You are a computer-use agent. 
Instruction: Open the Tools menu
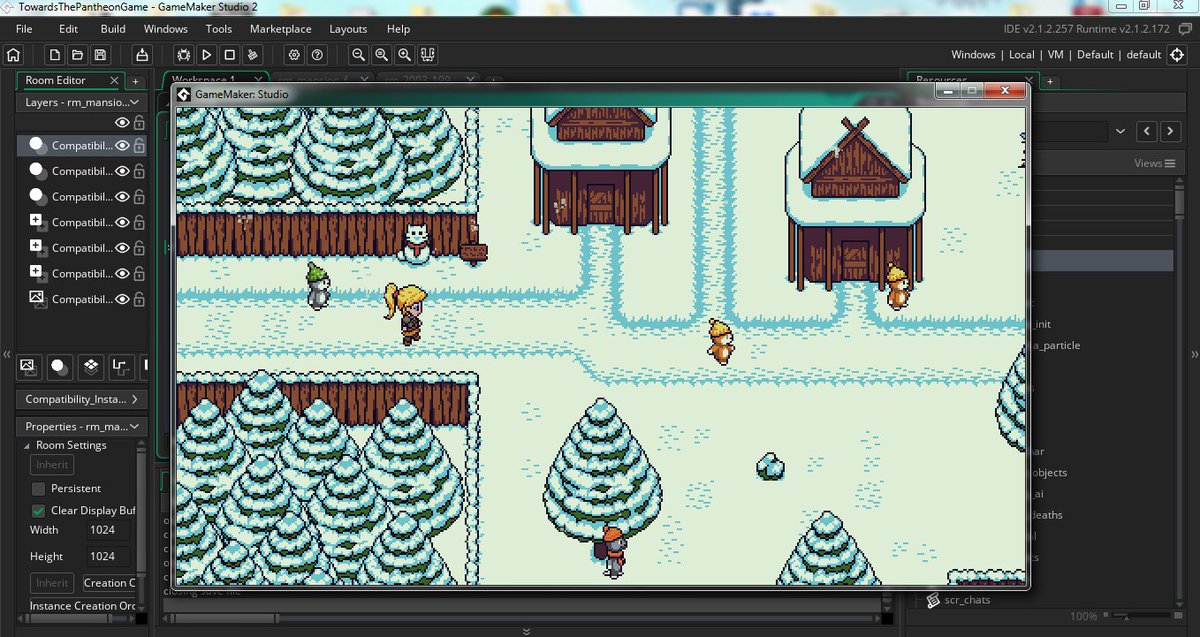tap(219, 29)
